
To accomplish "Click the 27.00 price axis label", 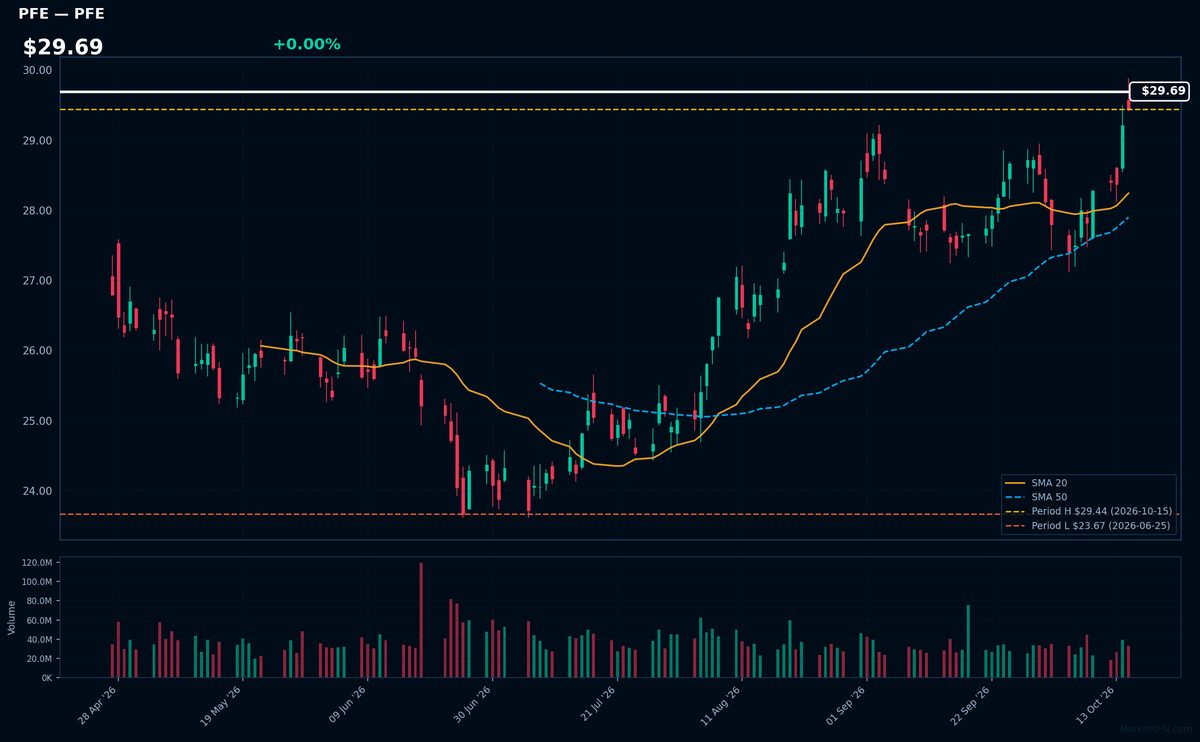I will pyautogui.click(x=38, y=281).
